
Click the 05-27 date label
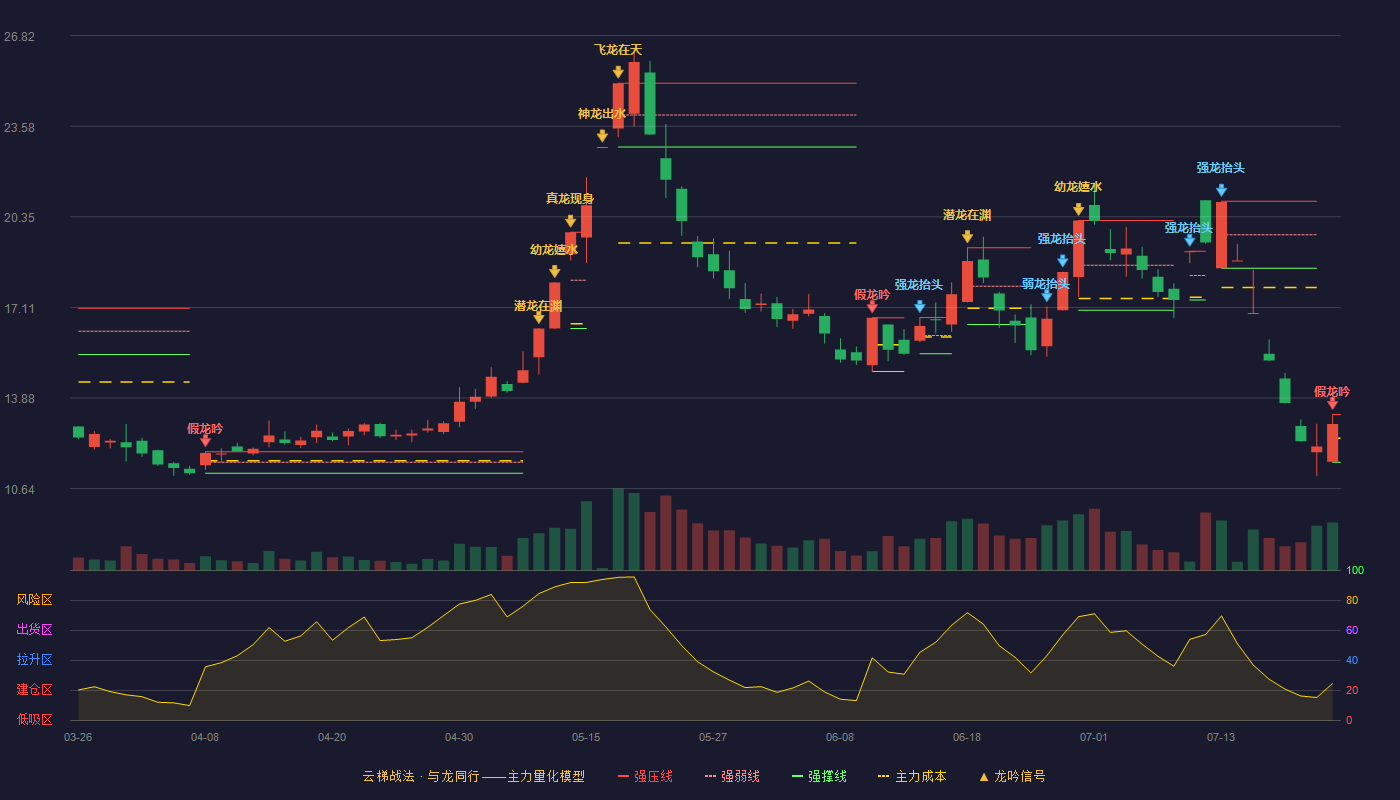point(713,737)
